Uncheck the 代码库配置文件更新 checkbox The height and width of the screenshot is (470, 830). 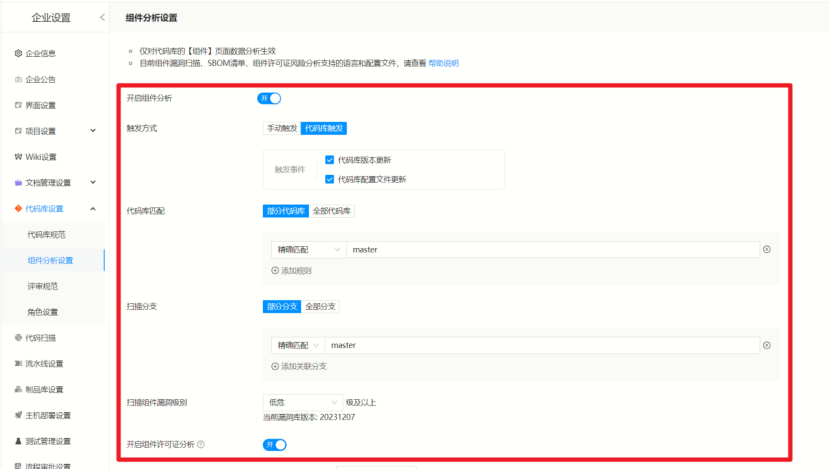click(330, 179)
